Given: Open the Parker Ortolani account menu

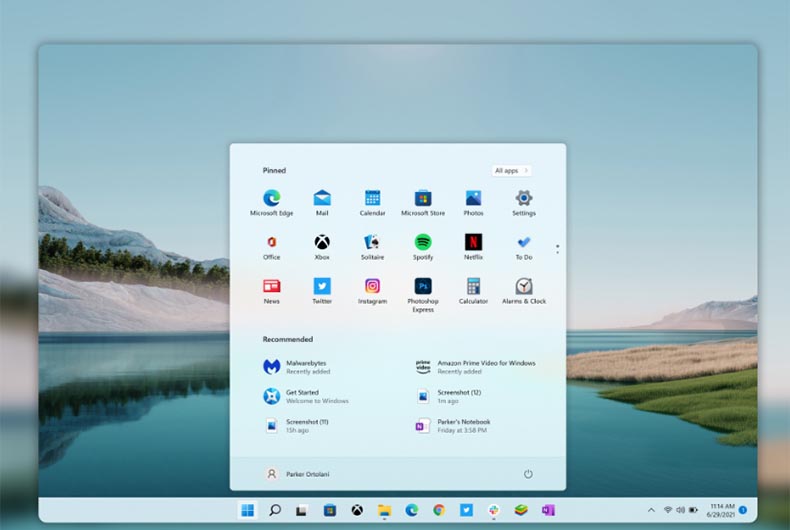Looking at the screenshot, I should click(x=297, y=474).
